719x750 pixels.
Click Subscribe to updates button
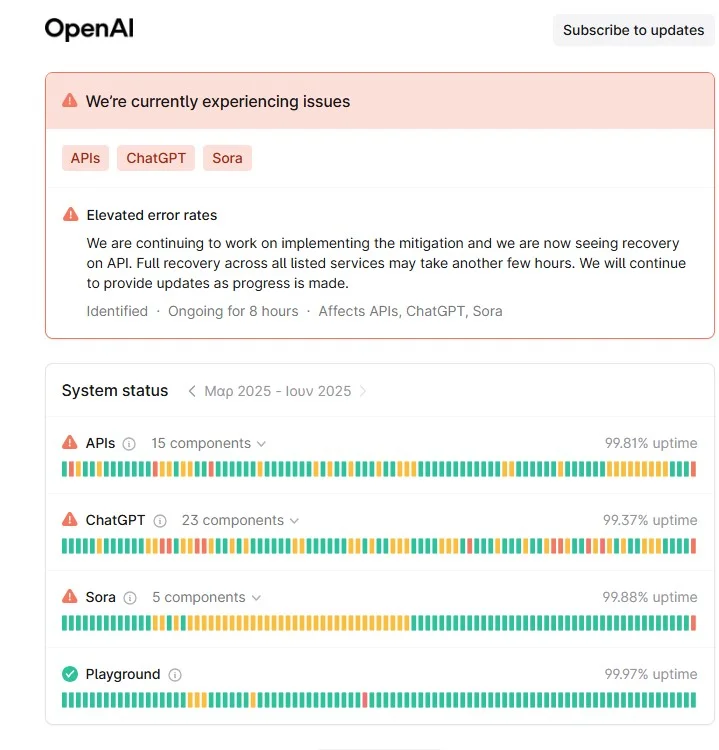tap(633, 30)
